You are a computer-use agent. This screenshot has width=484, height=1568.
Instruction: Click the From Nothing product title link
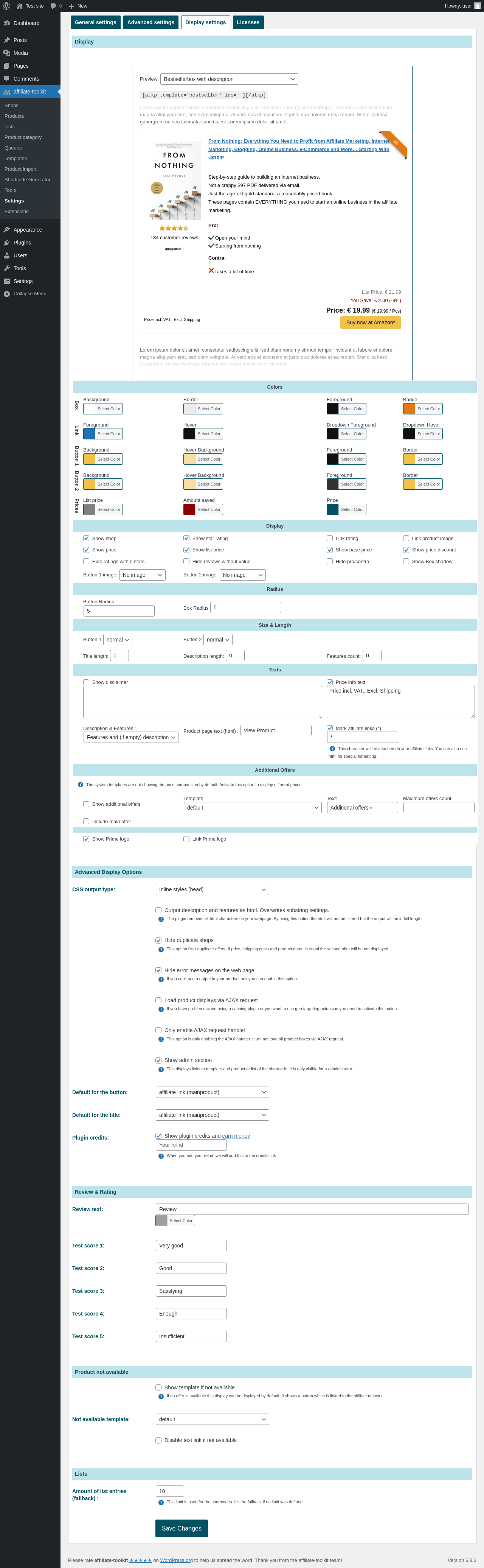pos(299,149)
